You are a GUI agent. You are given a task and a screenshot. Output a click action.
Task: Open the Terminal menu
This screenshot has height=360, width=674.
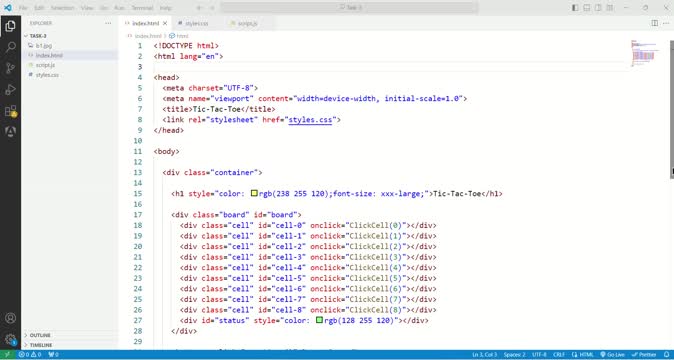tap(142, 8)
